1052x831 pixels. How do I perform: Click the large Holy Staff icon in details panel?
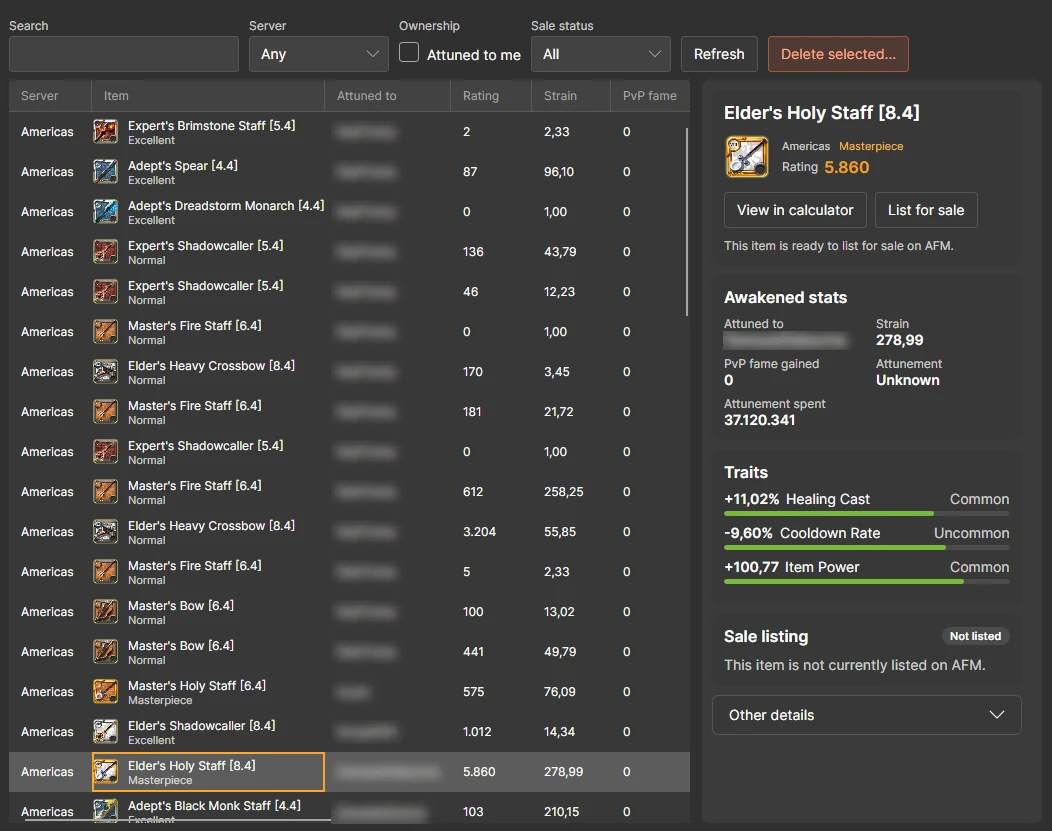pyautogui.click(x=747, y=157)
